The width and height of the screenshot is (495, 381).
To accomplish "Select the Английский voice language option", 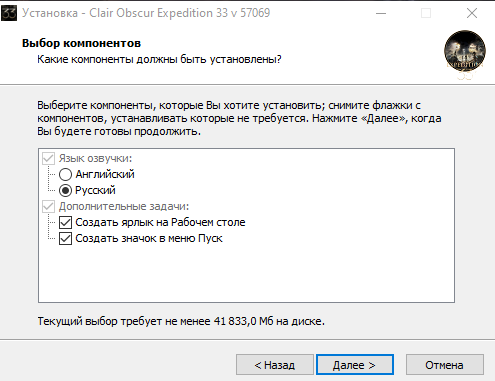I will point(97,174).
